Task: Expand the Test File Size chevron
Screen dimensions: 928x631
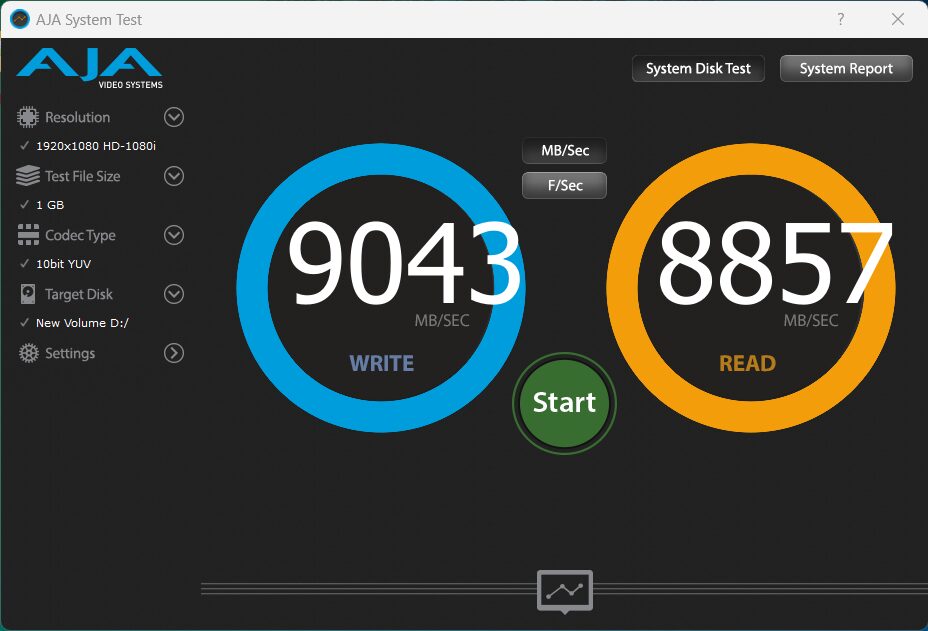Action: tap(173, 176)
